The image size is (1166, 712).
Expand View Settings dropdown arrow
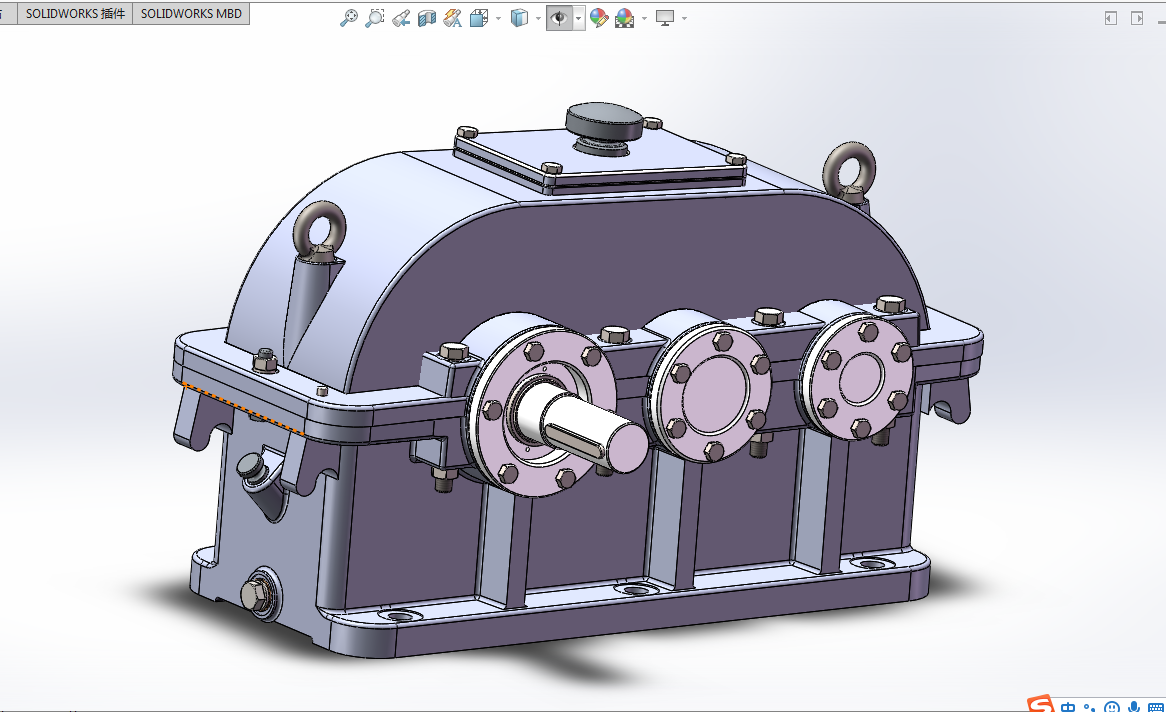[x=684, y=18]
